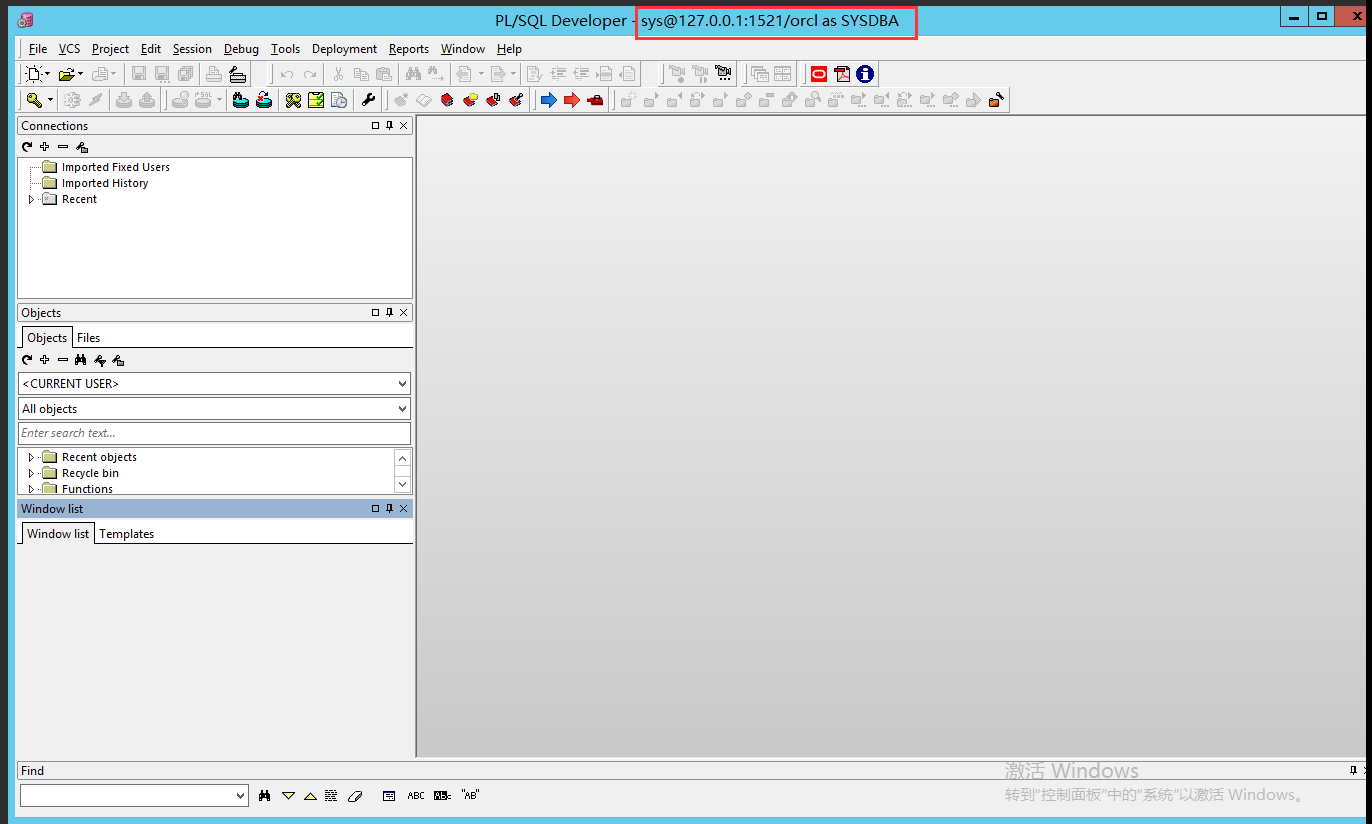The height and width of the screenshot is (824, 1372).
Task: Toggle the pin on Find bar
Action: pos(1353,771)
